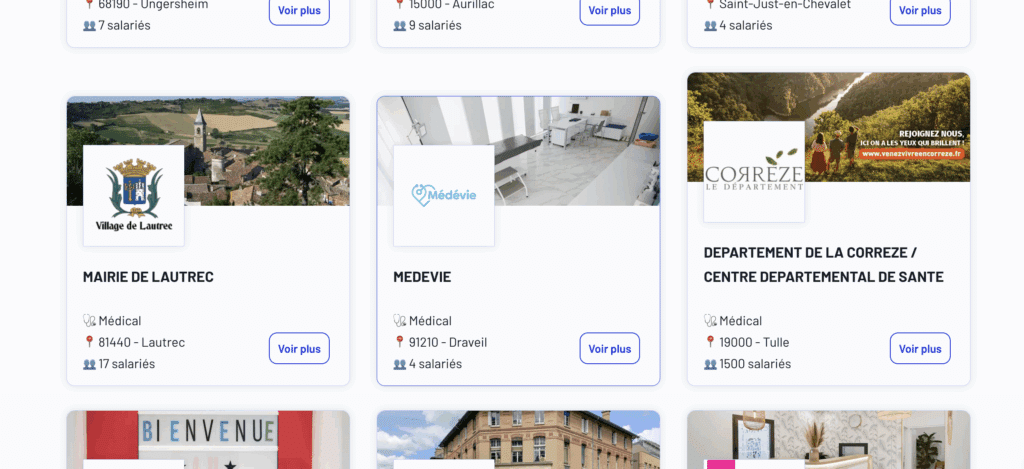Image resolution: width=1024 pixels, height=469 pixels.
Task: Click the employees icon beside 17 salariés
Action: point(89,364)
